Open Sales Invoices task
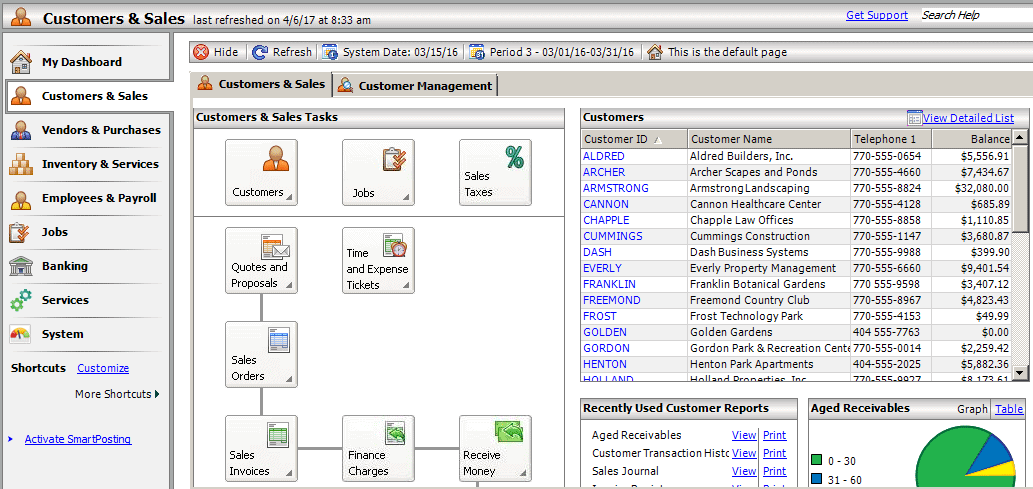The image size is (1033, 489). (261, 448)
